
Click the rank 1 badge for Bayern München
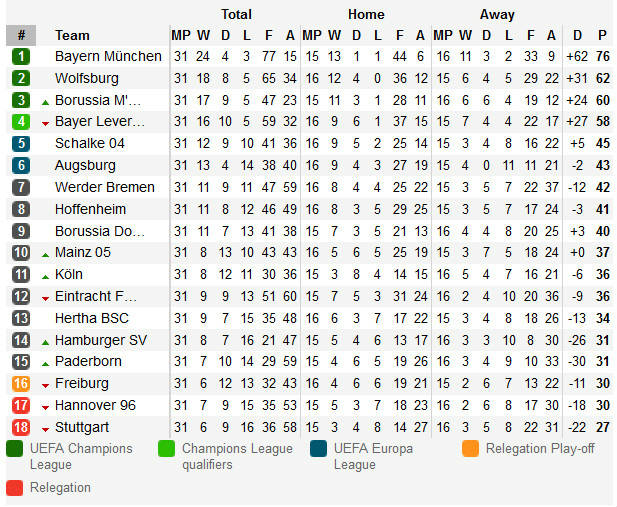[x=21, y=56]
